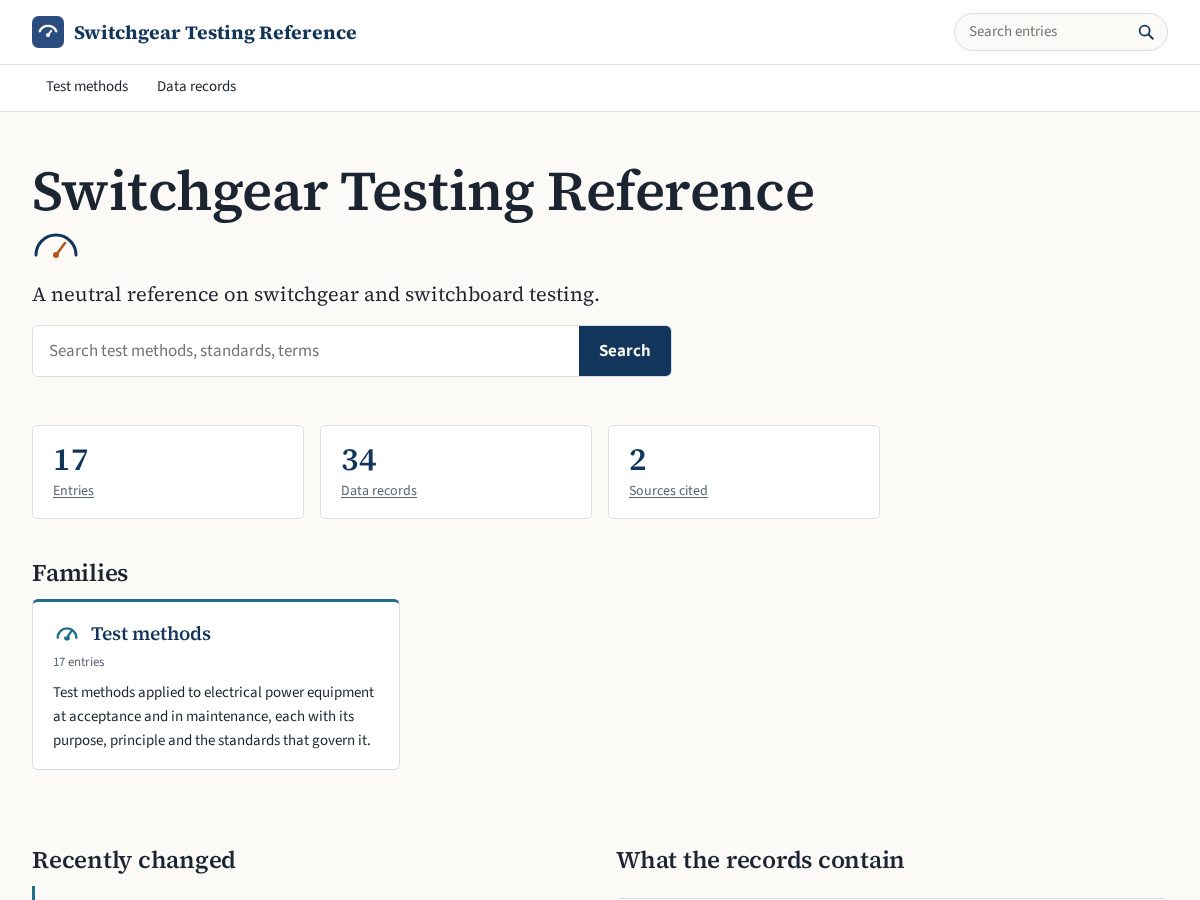Click the Switchgear Testing Reference site title link
Viewport: 1200px width, 900px height.
pyautogui.click(x=215, y=32)
